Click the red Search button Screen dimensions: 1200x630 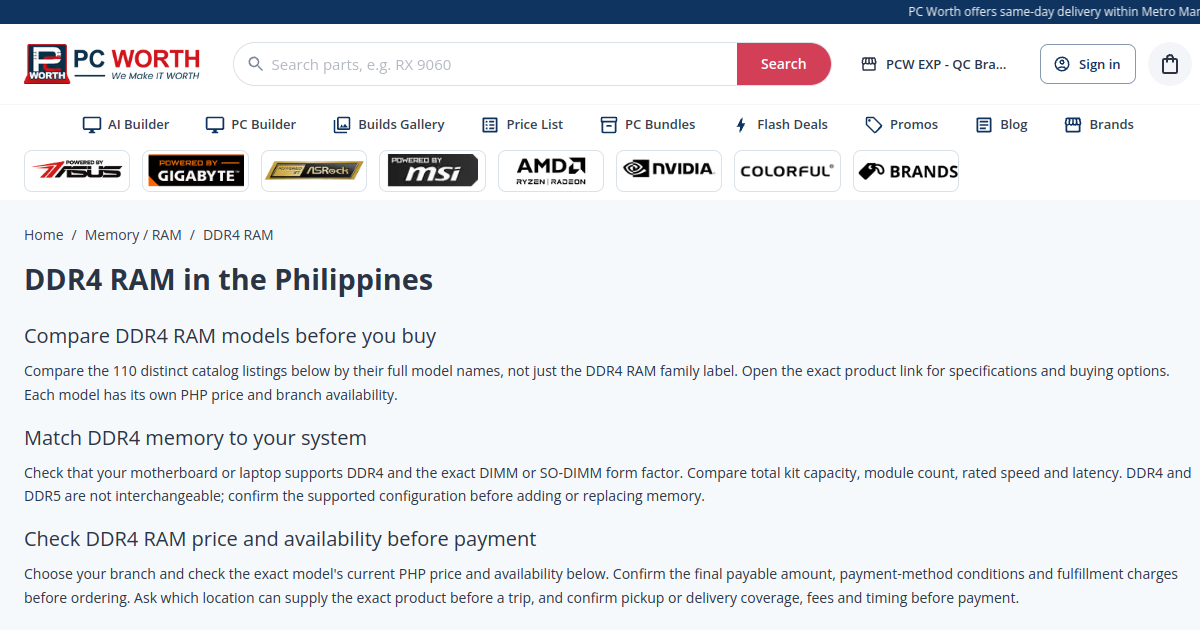click(783, 64)
